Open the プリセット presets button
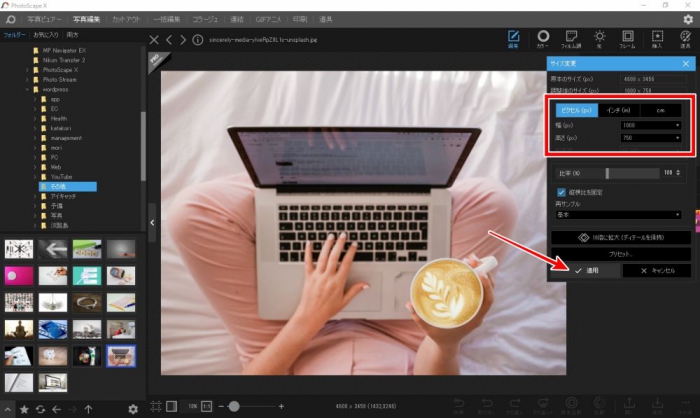This screenshot has height=418, width=700. [x=621, y=254]
